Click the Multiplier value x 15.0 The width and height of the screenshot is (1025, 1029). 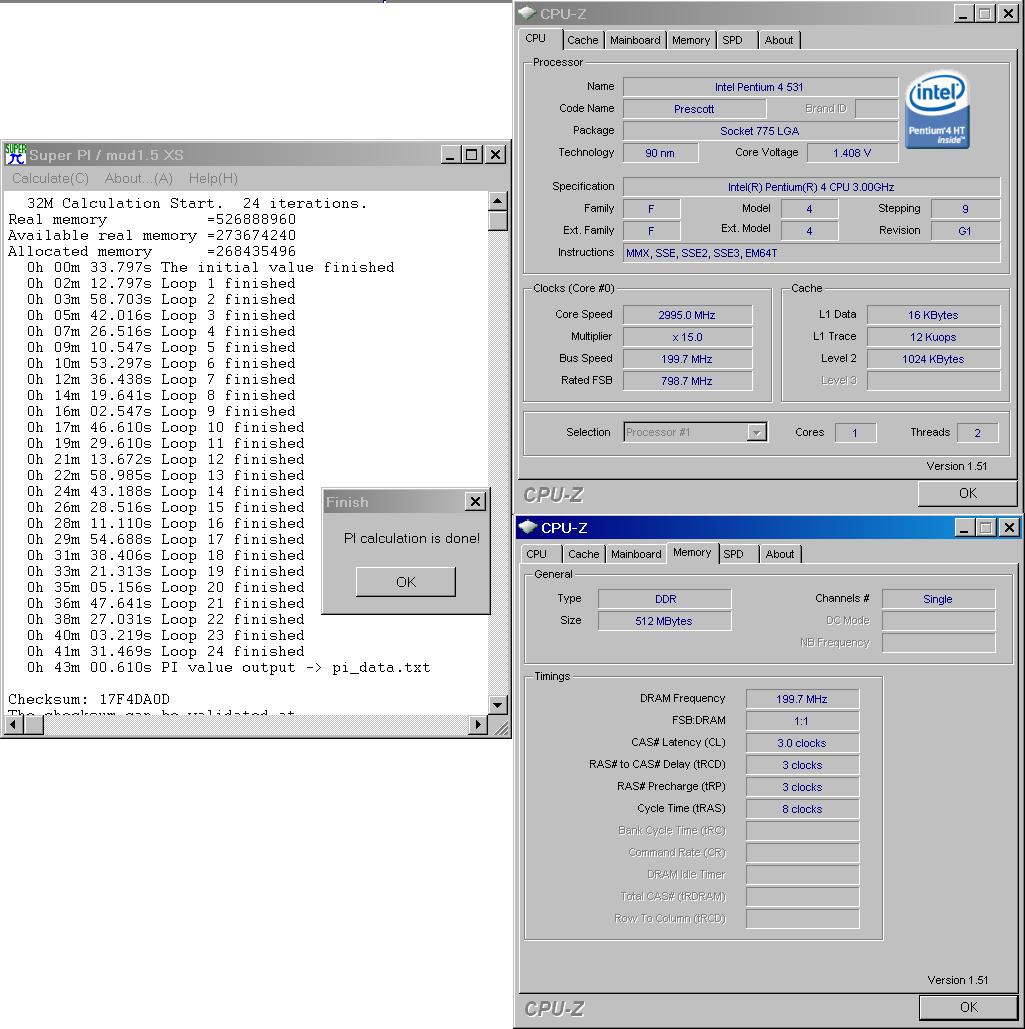click(687, 337)
